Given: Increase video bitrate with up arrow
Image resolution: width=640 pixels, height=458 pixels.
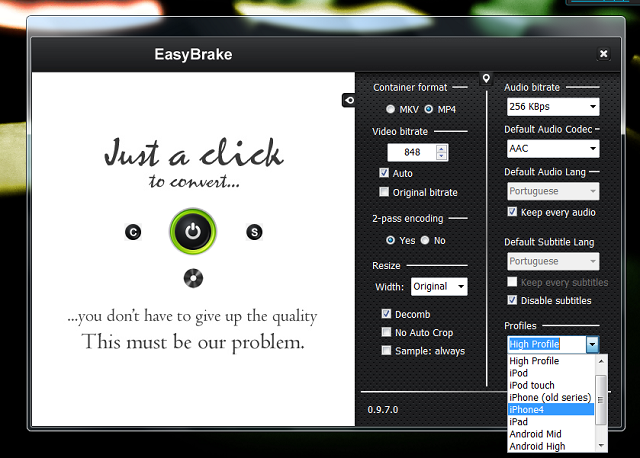Looking at the screenshot, I should pyautogui.click(x=441, y=149).
